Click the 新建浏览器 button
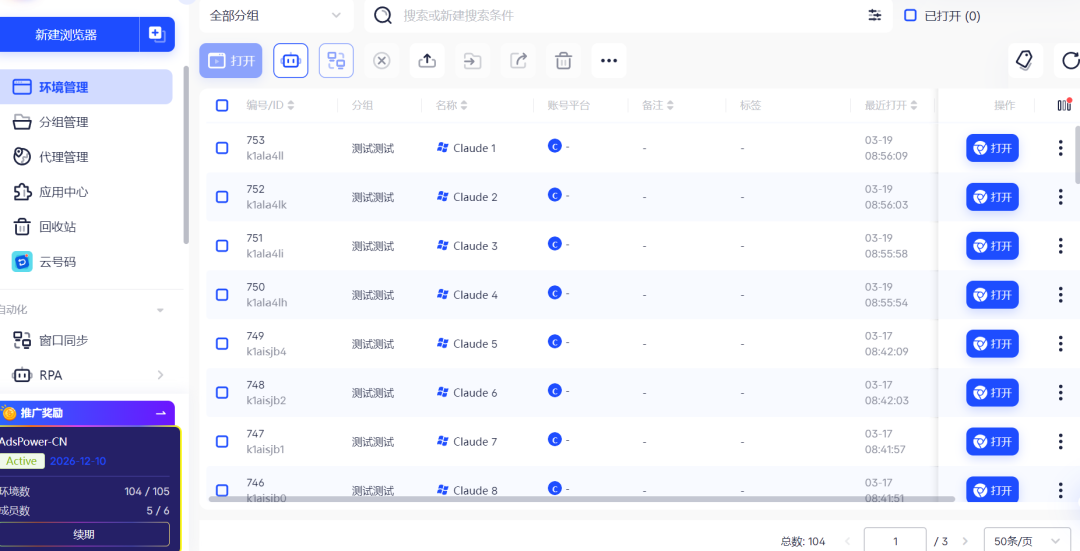Image resolution: width=1080 pixels, height=551 pixels. click(x=69, y=34)
